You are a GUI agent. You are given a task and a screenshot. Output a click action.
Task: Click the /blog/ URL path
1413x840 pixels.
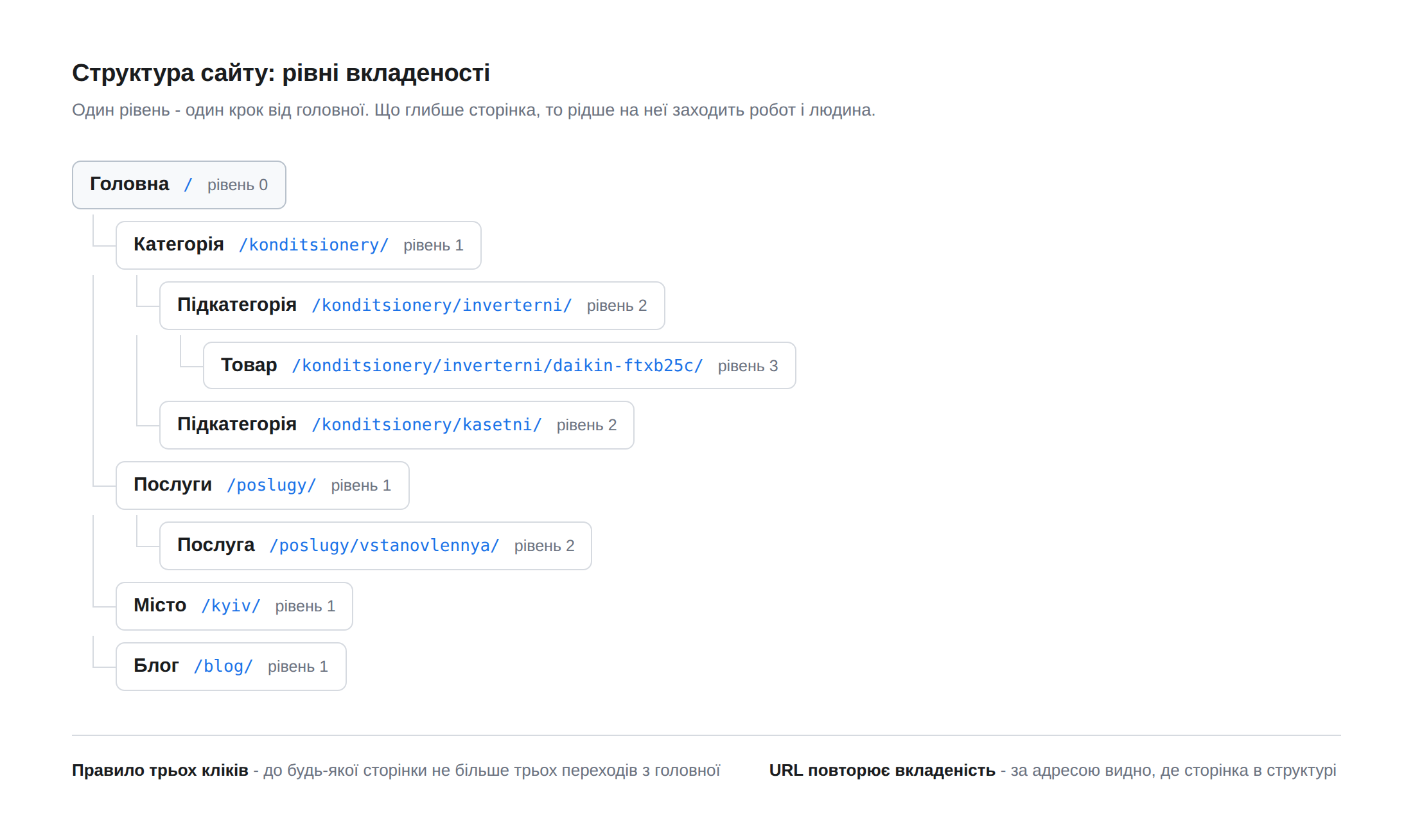pos(224,666)
